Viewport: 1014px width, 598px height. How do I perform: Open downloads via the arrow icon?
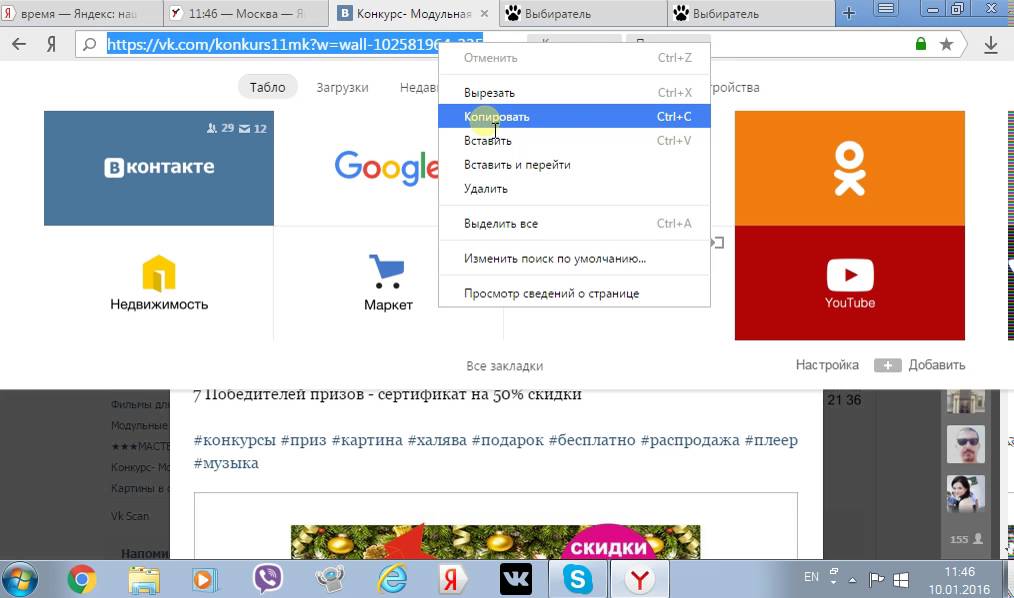[x=991, y=45]
